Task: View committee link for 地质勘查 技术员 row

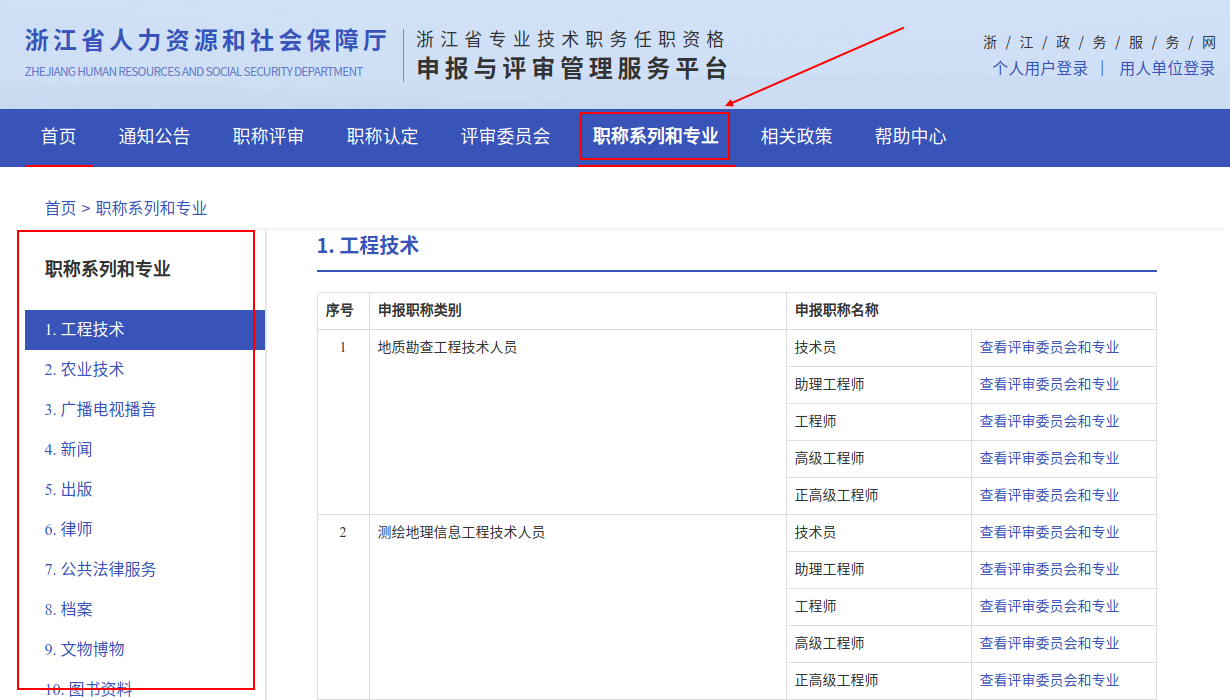Action: pos(1049,347)
